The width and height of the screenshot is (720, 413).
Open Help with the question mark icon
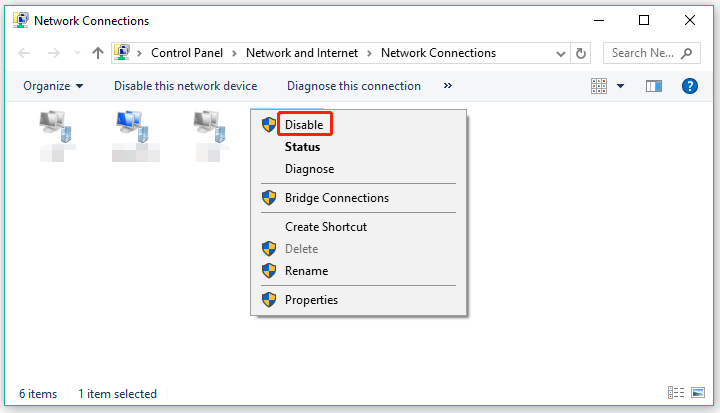690,86
